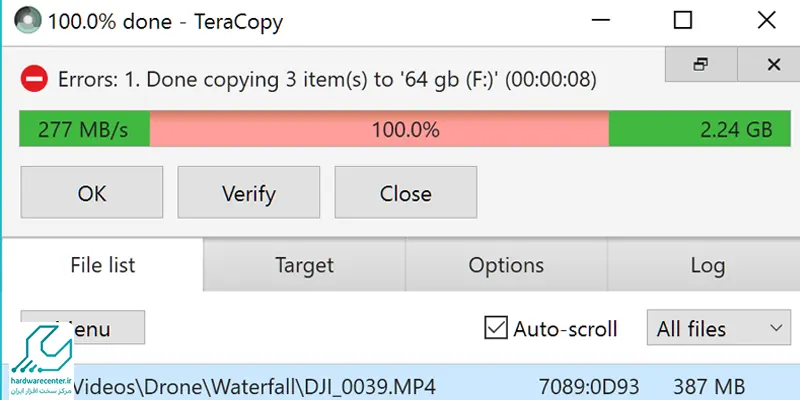The image size is (800, 400).
Task: Minimize the TeraCopy window
Action: 601,20
